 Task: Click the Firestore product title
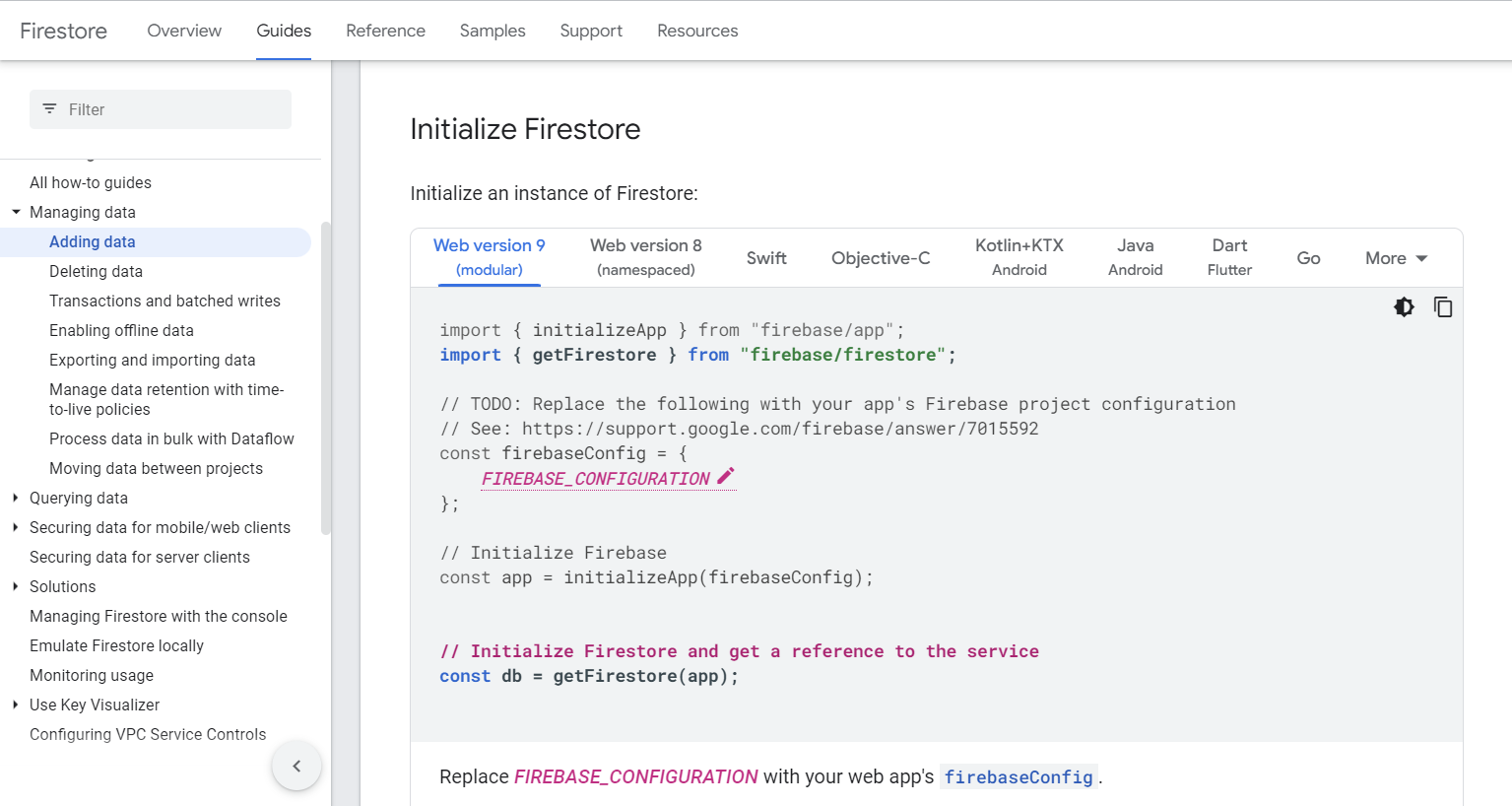pyautogui.click(x=63, y=31)
